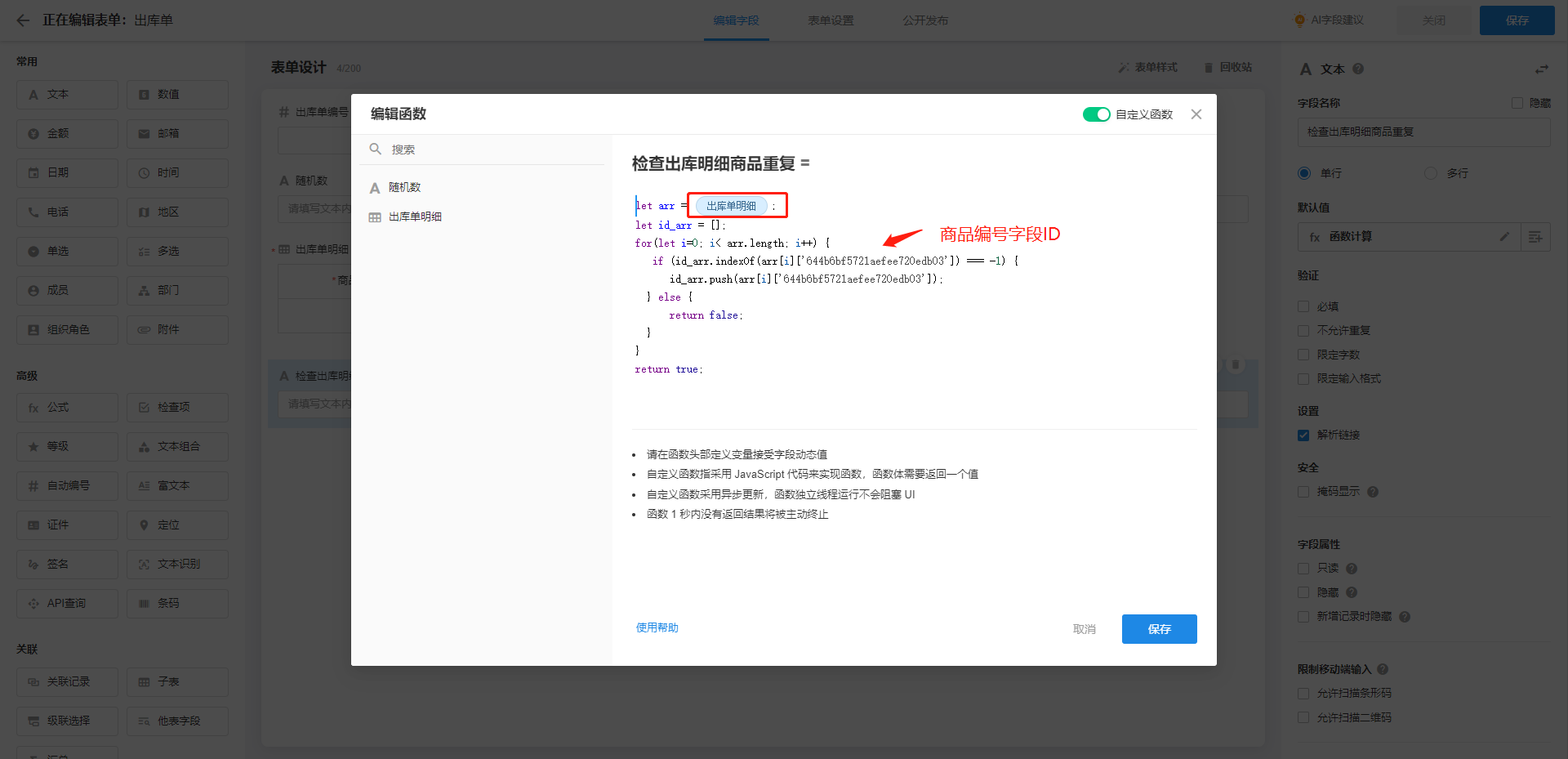
Task: Add a 部门 field from the palette
Action: pos(177,291)
